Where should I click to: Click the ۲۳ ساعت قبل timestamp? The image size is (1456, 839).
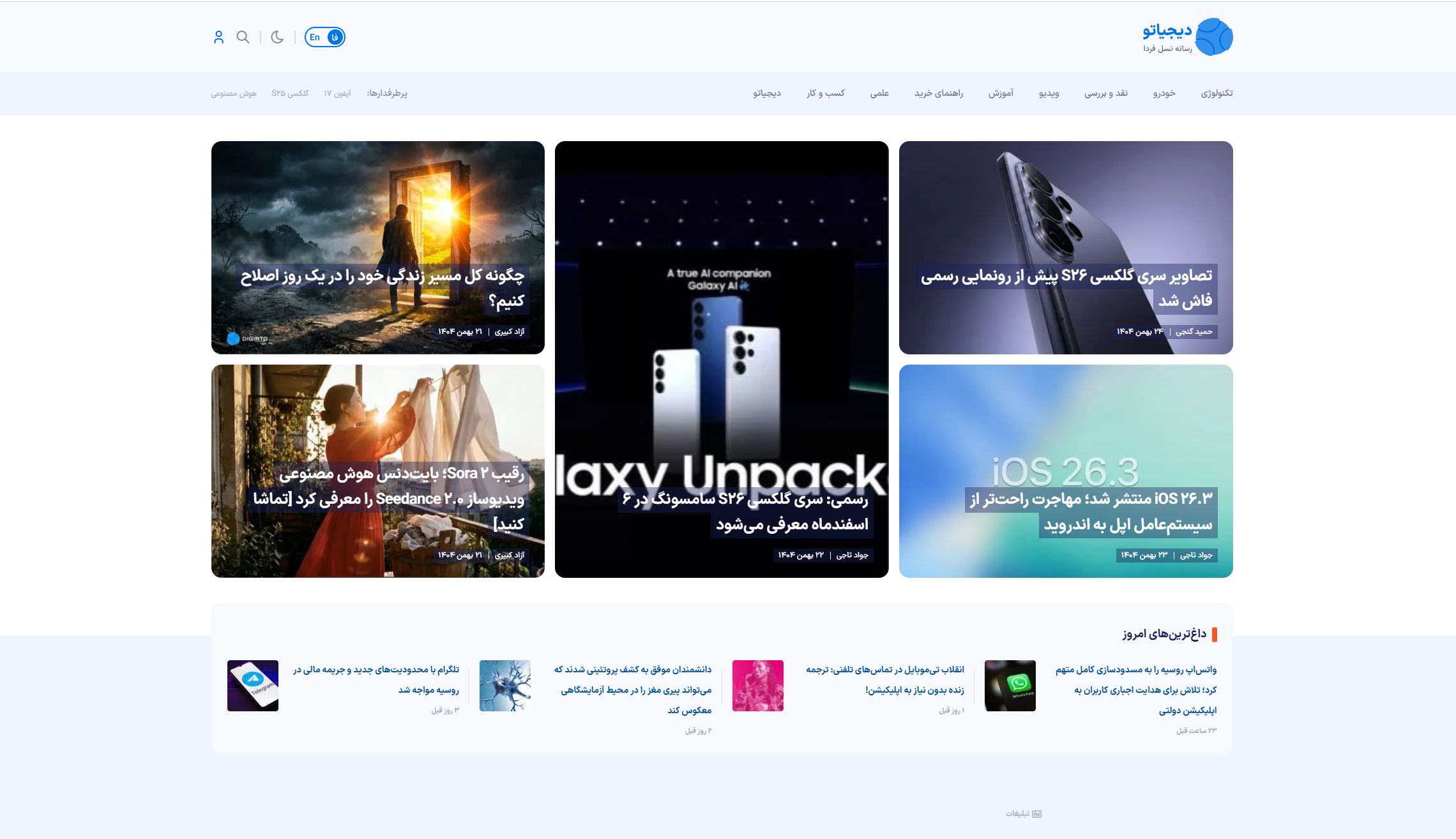click(x=1197, y=730)
